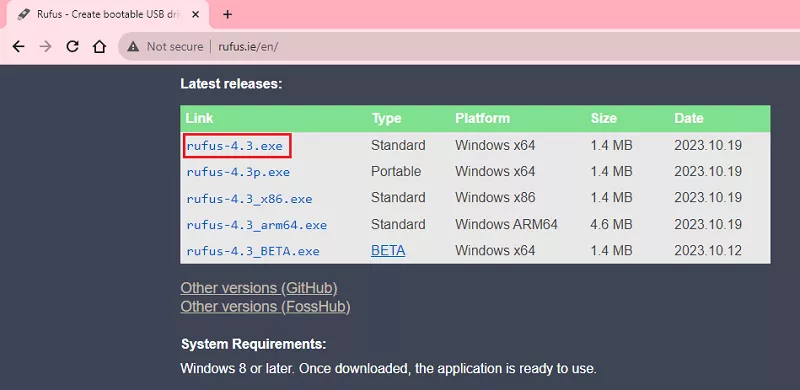Image resolution: width=800 pixels, height=390 pixels.
Task: Download rufus-4.3p.exe portable version
Action: coord(238,172)
